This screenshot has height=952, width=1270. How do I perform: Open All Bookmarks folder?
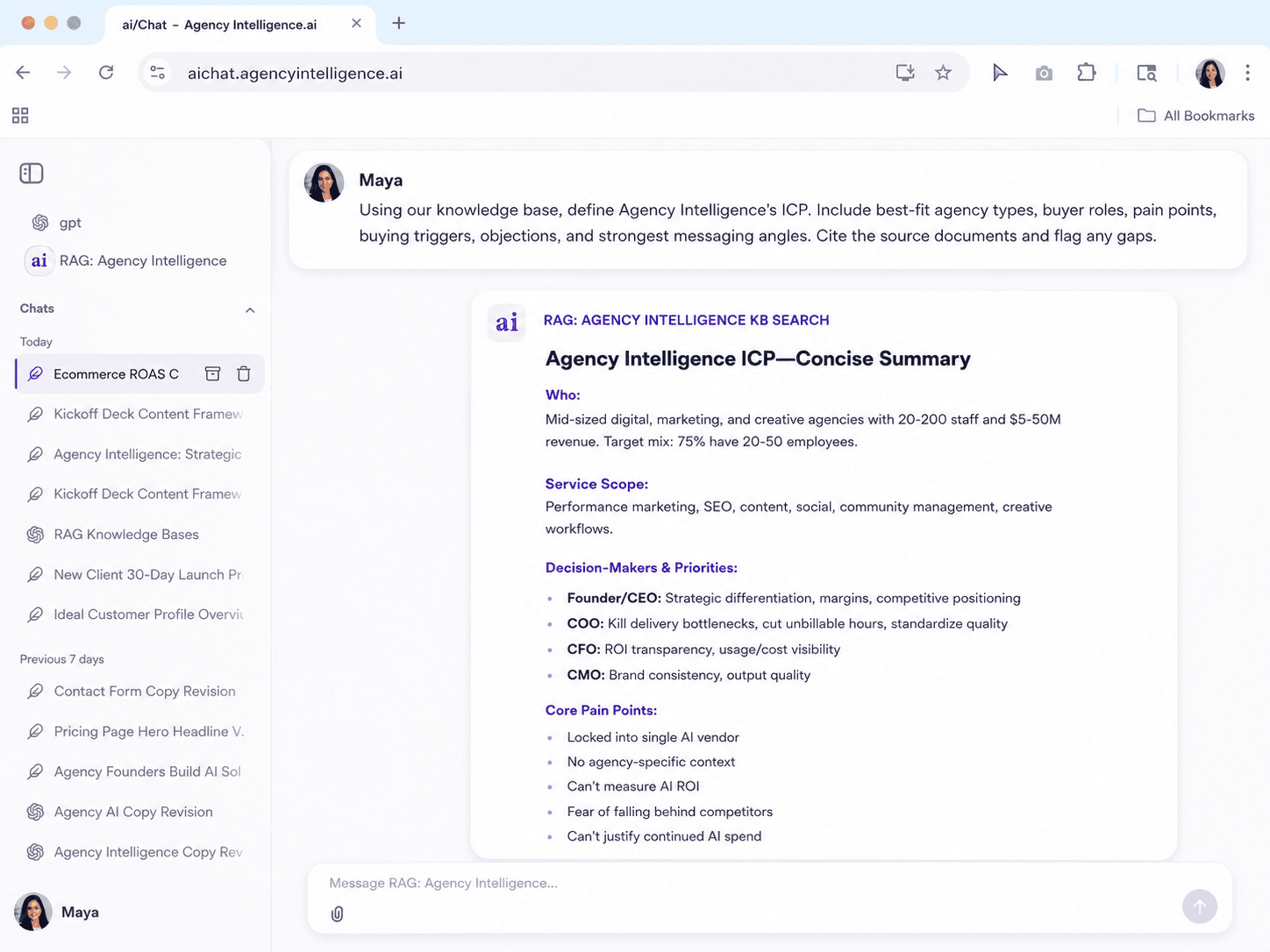[x=1196, y=116]
